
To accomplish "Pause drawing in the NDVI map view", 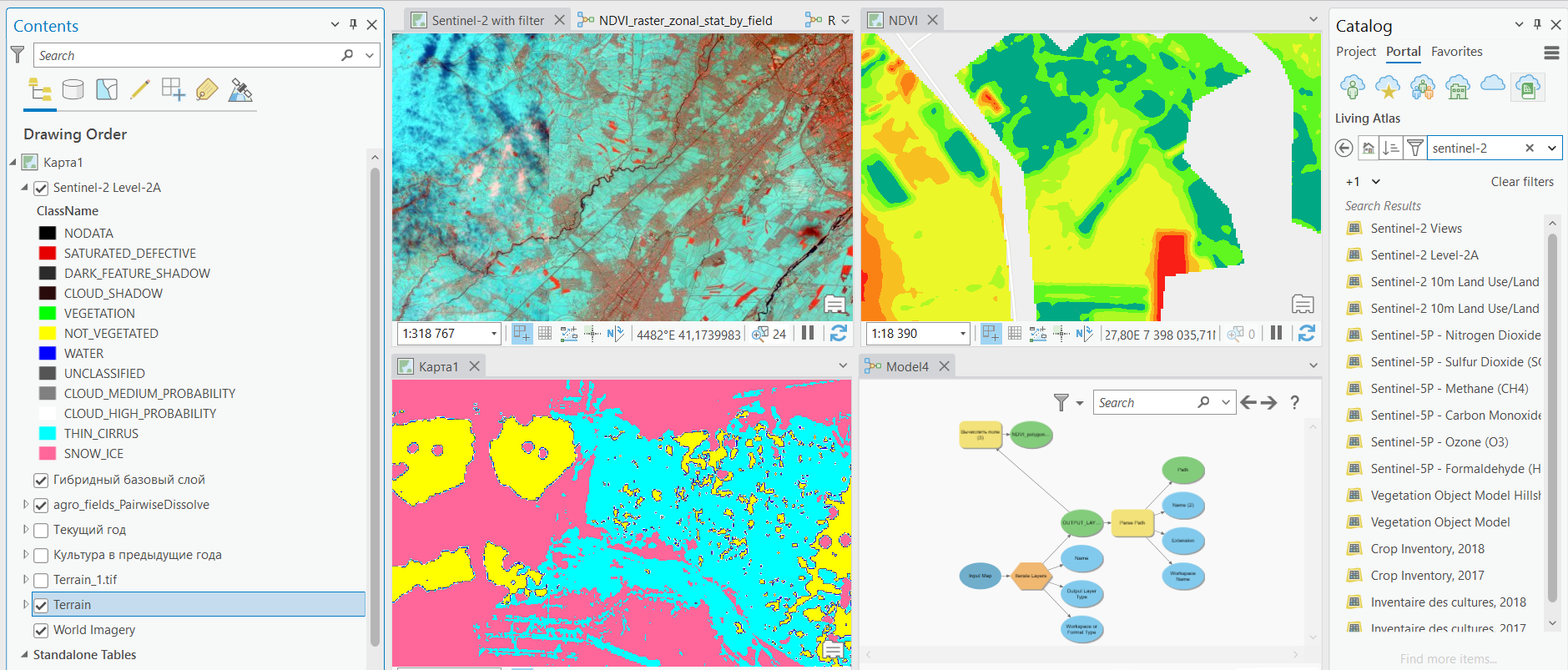I will 1276,333.
